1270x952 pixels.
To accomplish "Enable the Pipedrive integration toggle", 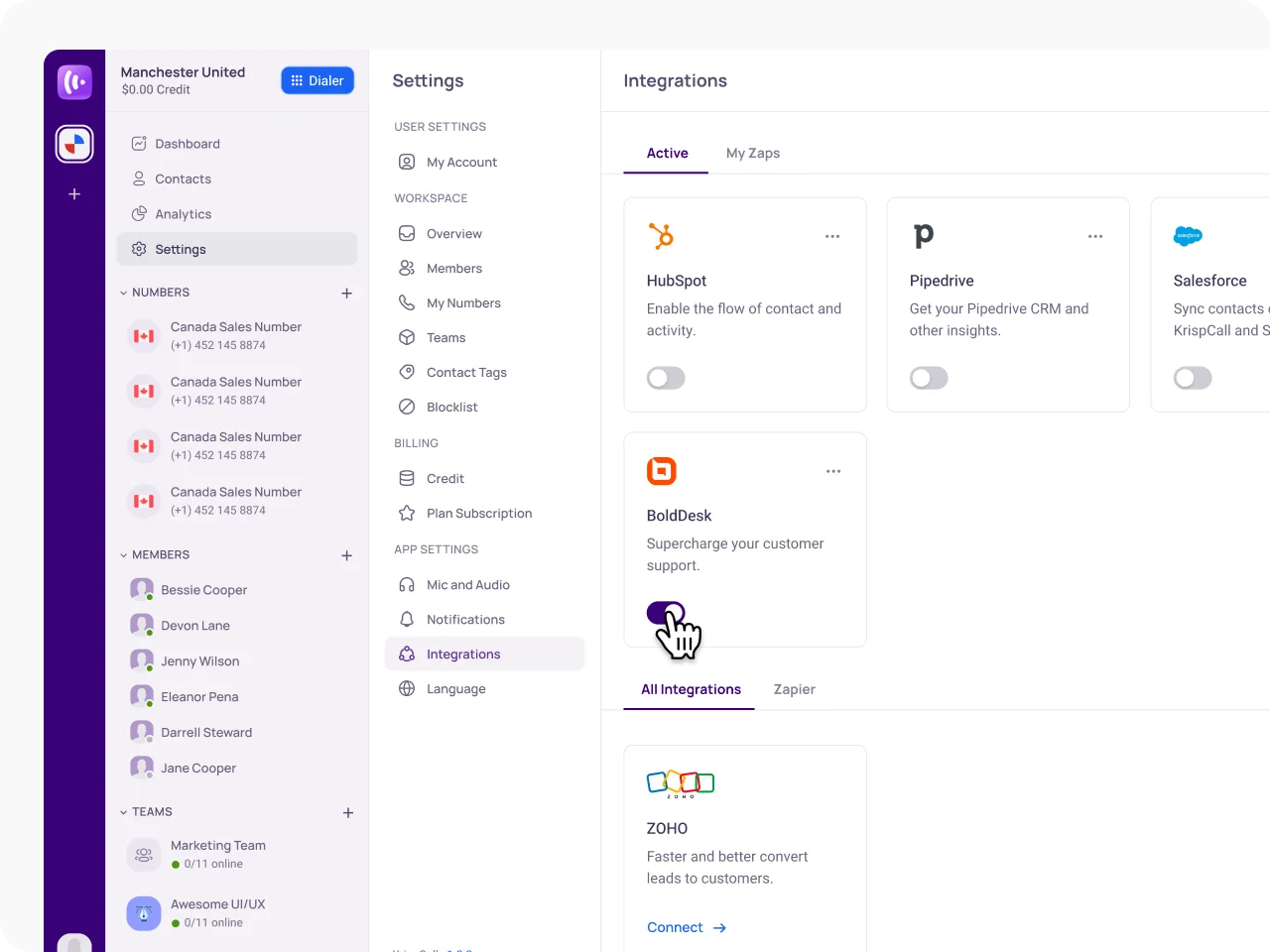I will [x=929, y=378].
